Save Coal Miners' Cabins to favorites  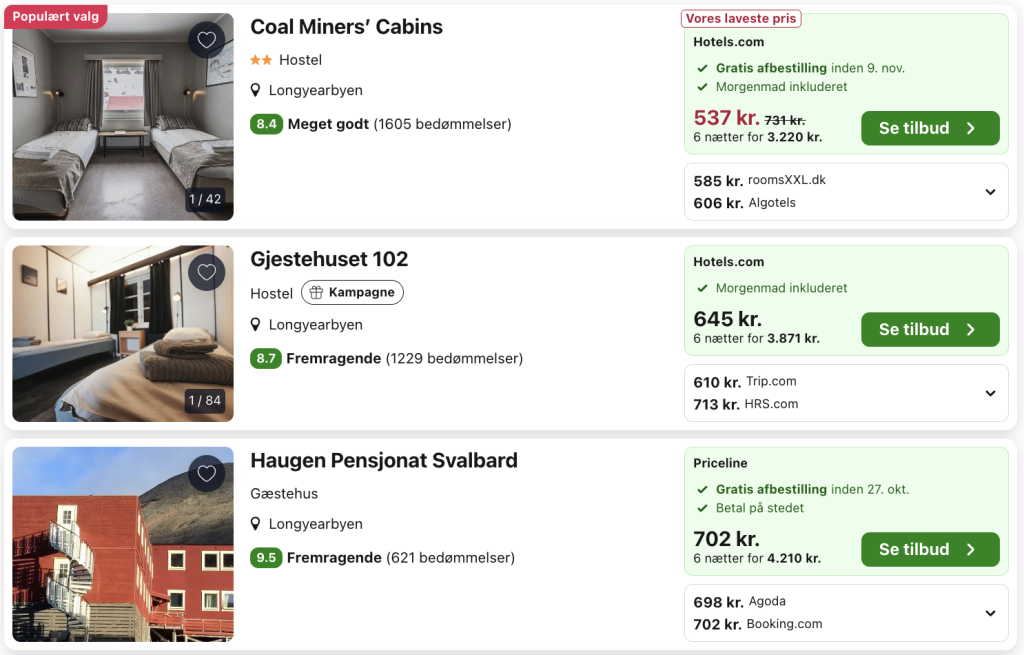(x=206, y=40)
